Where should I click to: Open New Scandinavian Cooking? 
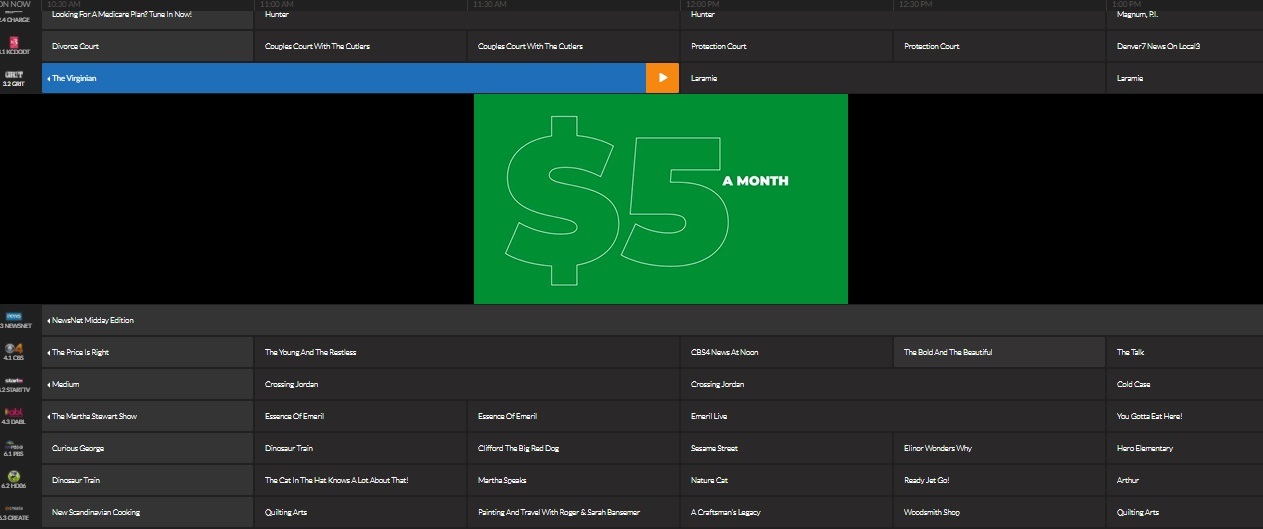[147, 512]
